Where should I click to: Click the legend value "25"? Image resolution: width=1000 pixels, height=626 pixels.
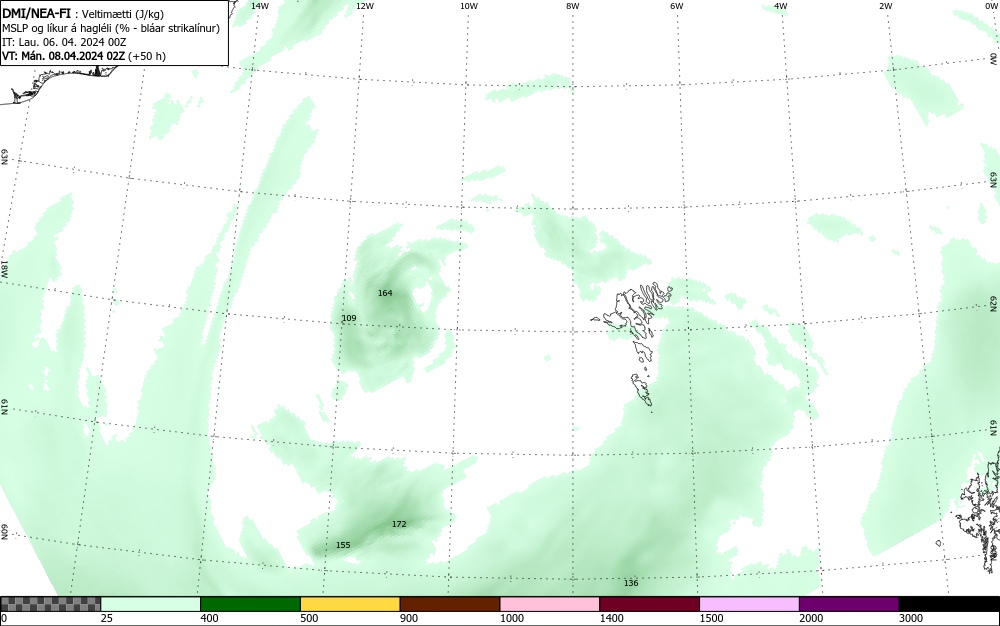[x=107, y=618]
